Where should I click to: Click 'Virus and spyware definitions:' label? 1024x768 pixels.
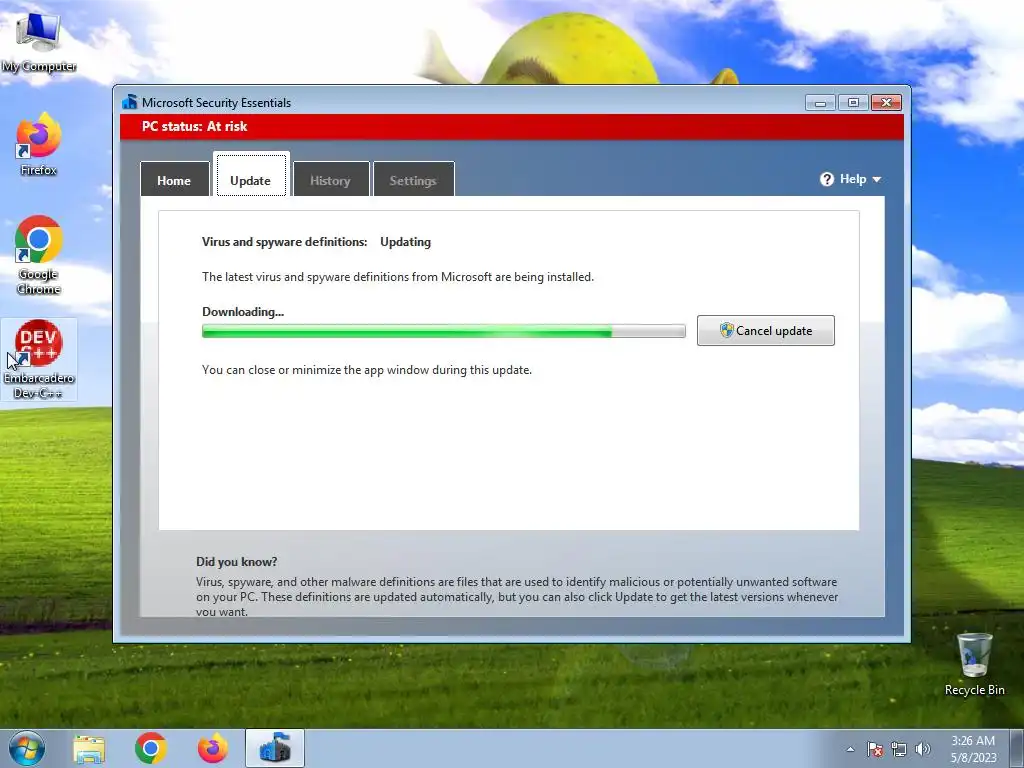tap(284, 242)
